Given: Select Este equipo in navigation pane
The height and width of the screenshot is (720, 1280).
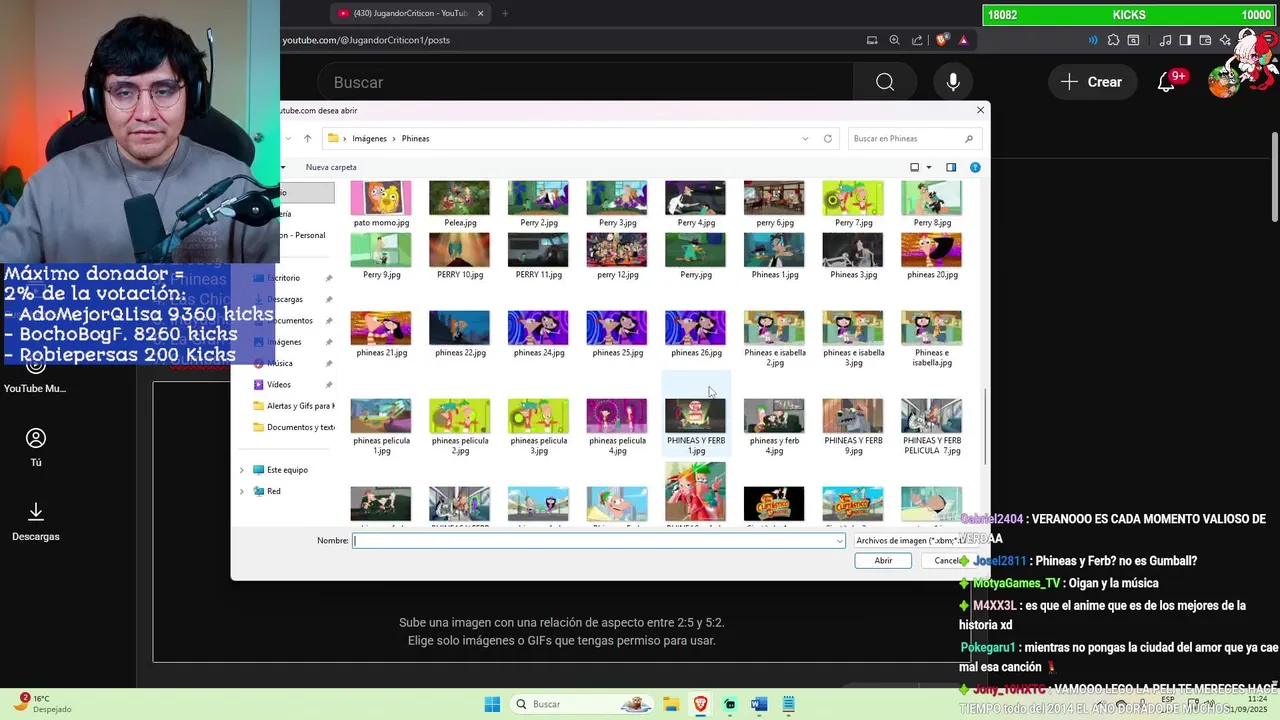Looking at the screenshot, I should 287,470.
